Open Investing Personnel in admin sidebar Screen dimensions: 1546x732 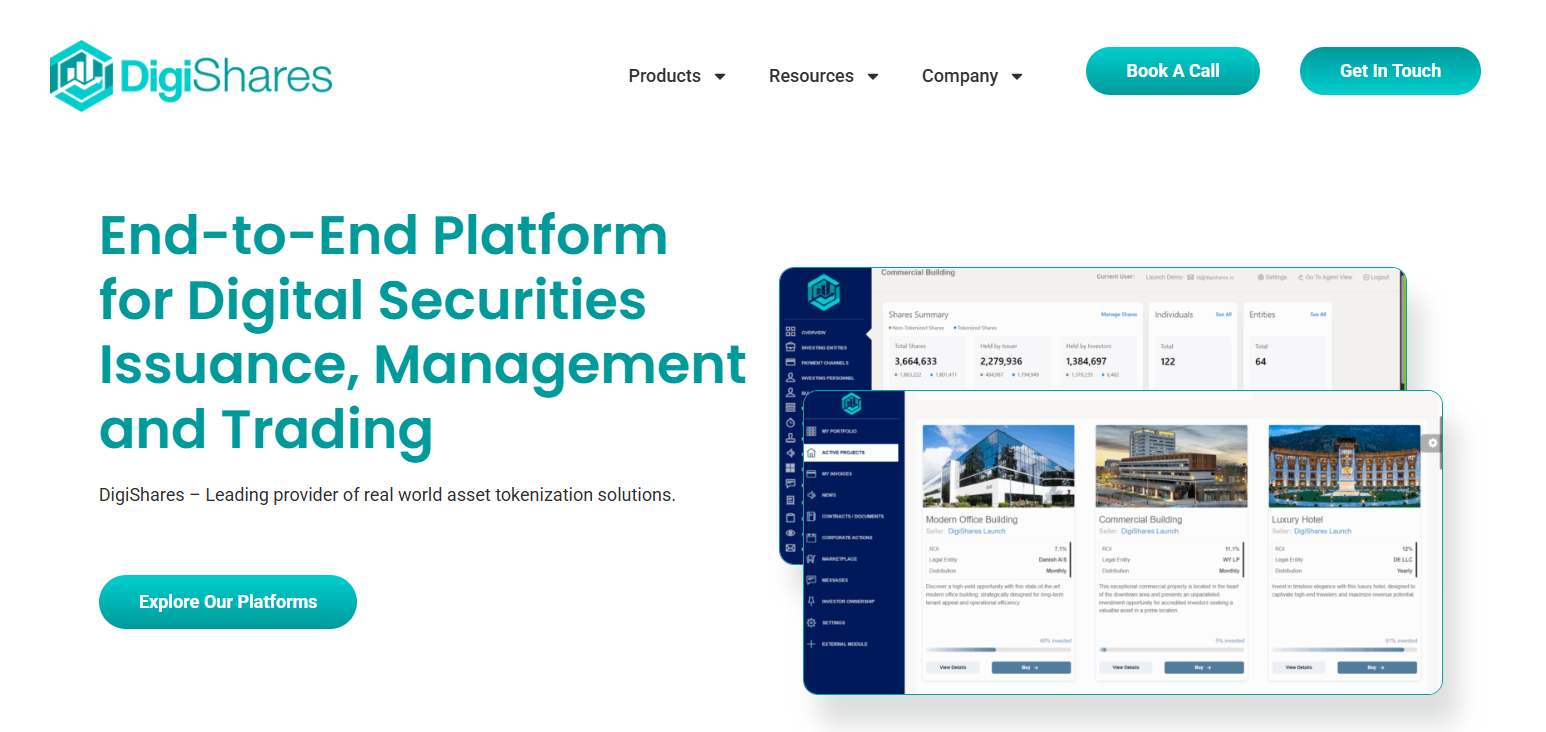point(818,378)
